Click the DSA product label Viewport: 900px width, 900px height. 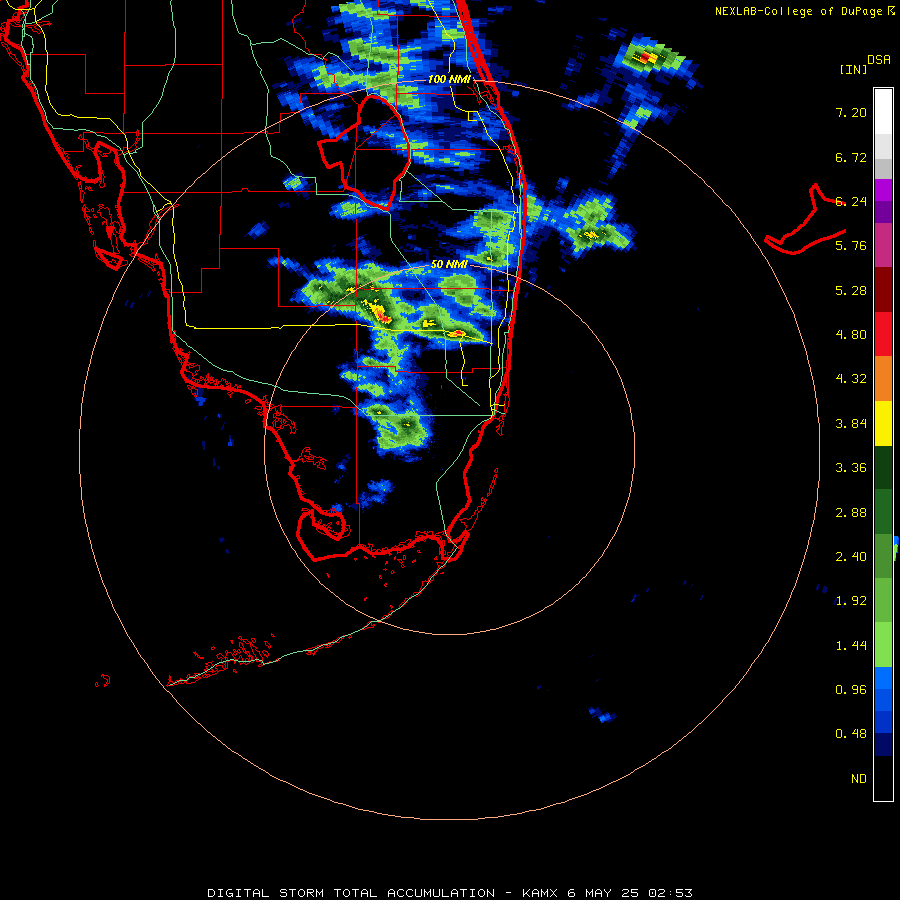879,60
